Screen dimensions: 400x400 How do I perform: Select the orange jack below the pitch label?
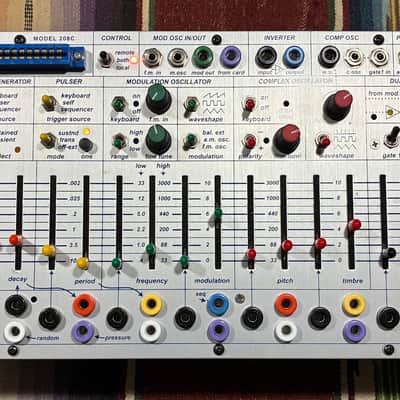pos(286,304)
